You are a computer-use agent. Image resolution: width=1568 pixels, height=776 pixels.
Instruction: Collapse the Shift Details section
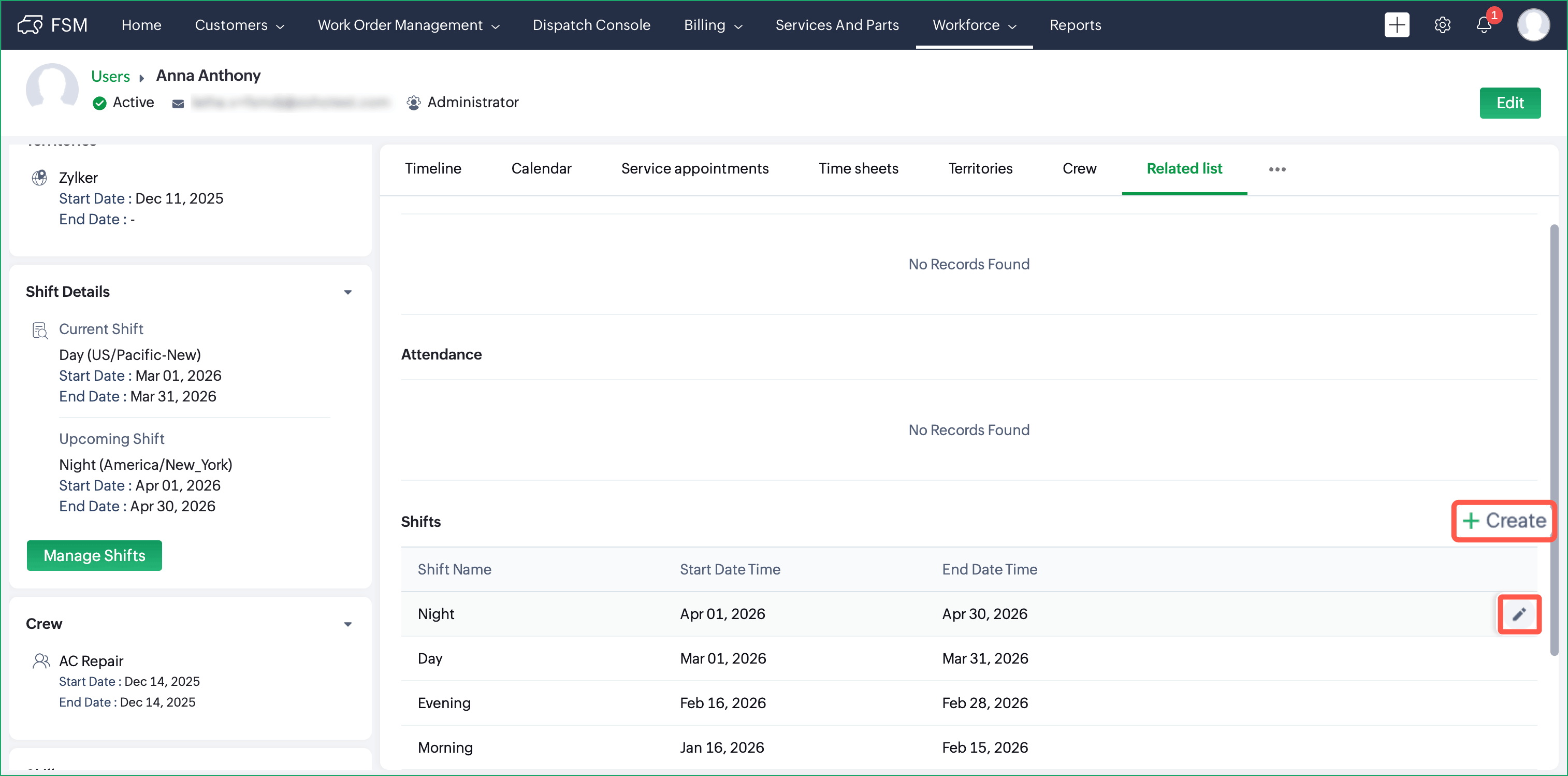pyautogui.click(x=347, y=292)
